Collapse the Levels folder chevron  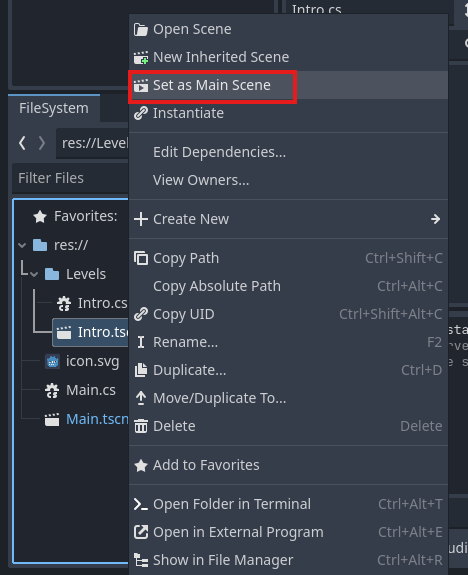[x=34, y=274]
